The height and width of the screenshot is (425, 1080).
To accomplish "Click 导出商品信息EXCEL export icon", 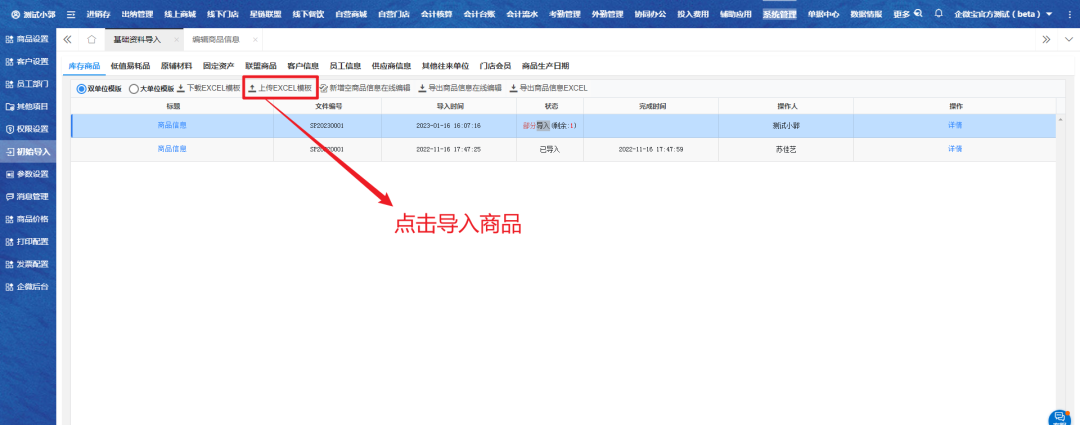I will click(x=513, y=88).
